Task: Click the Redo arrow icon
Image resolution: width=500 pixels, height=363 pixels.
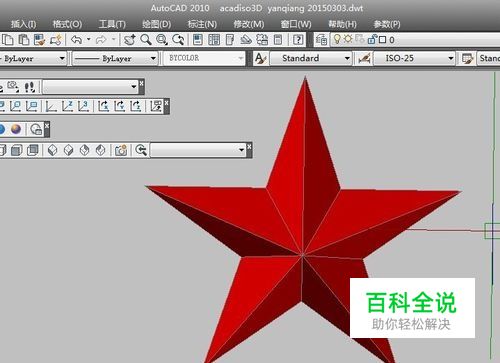Action: tap(101, 40)
